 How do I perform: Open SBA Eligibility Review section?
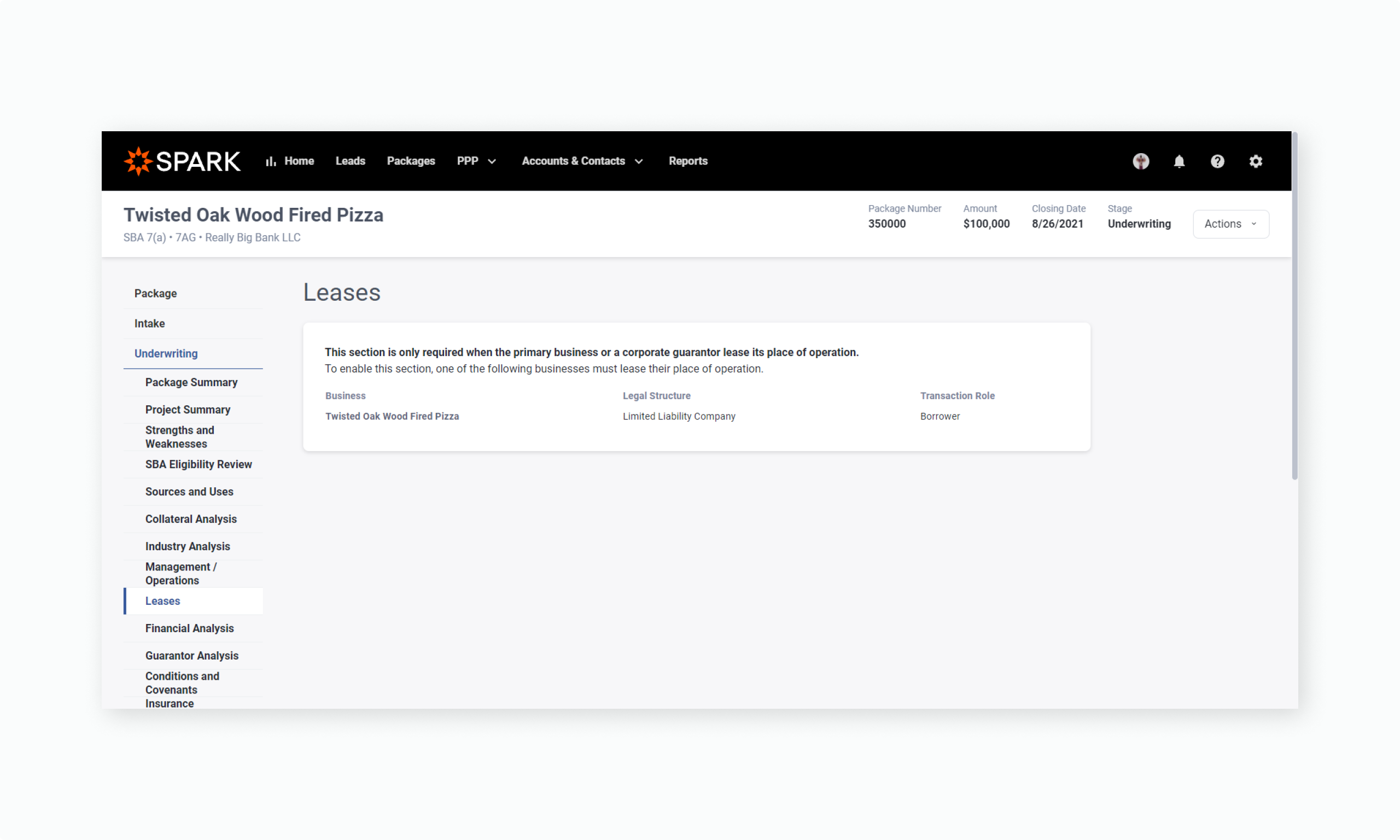click(x=193, y=464)
